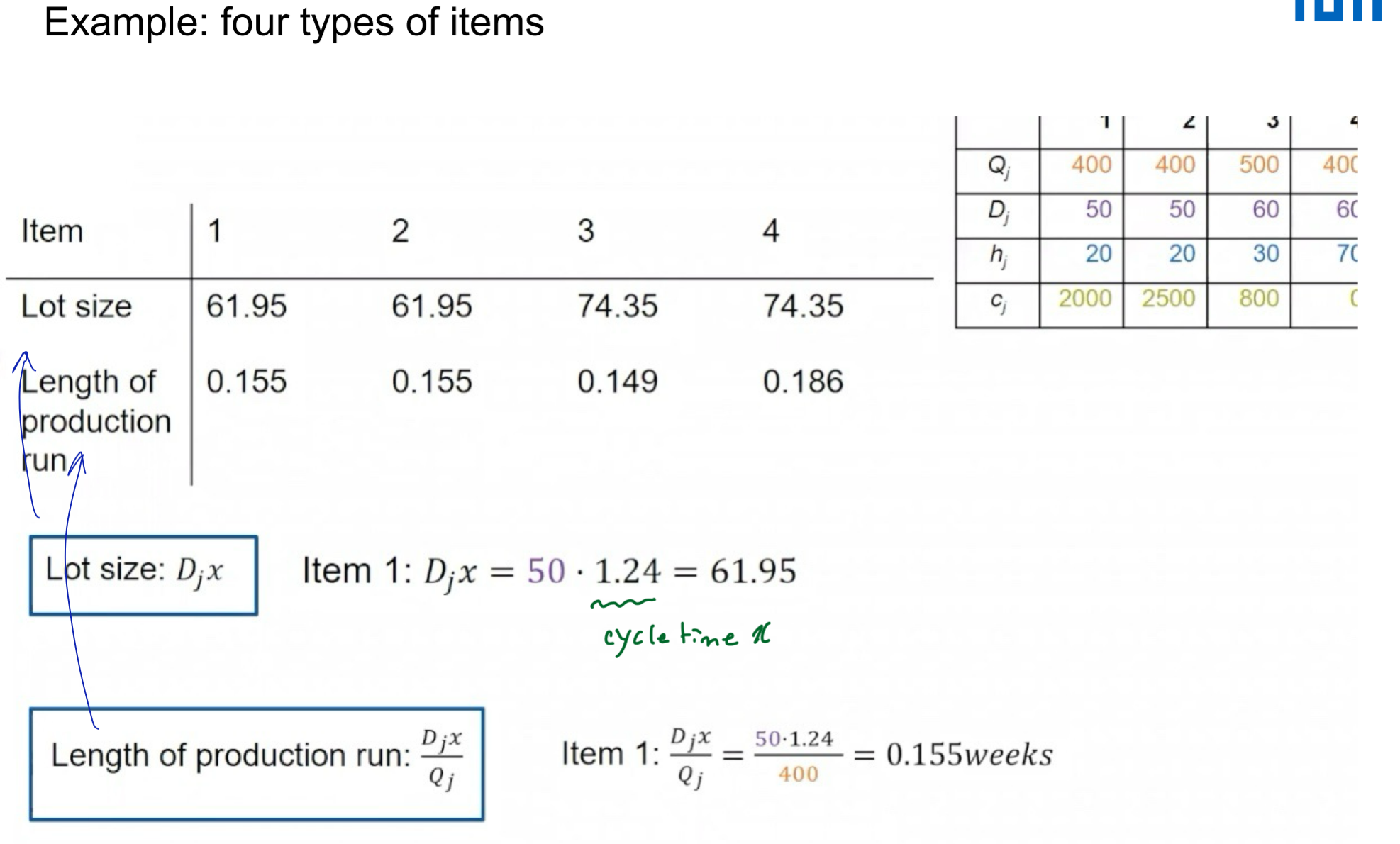Click the 0.155weeks result text
The height and width of the screenshot is (844, 1400).
click(x=970, y=754)
